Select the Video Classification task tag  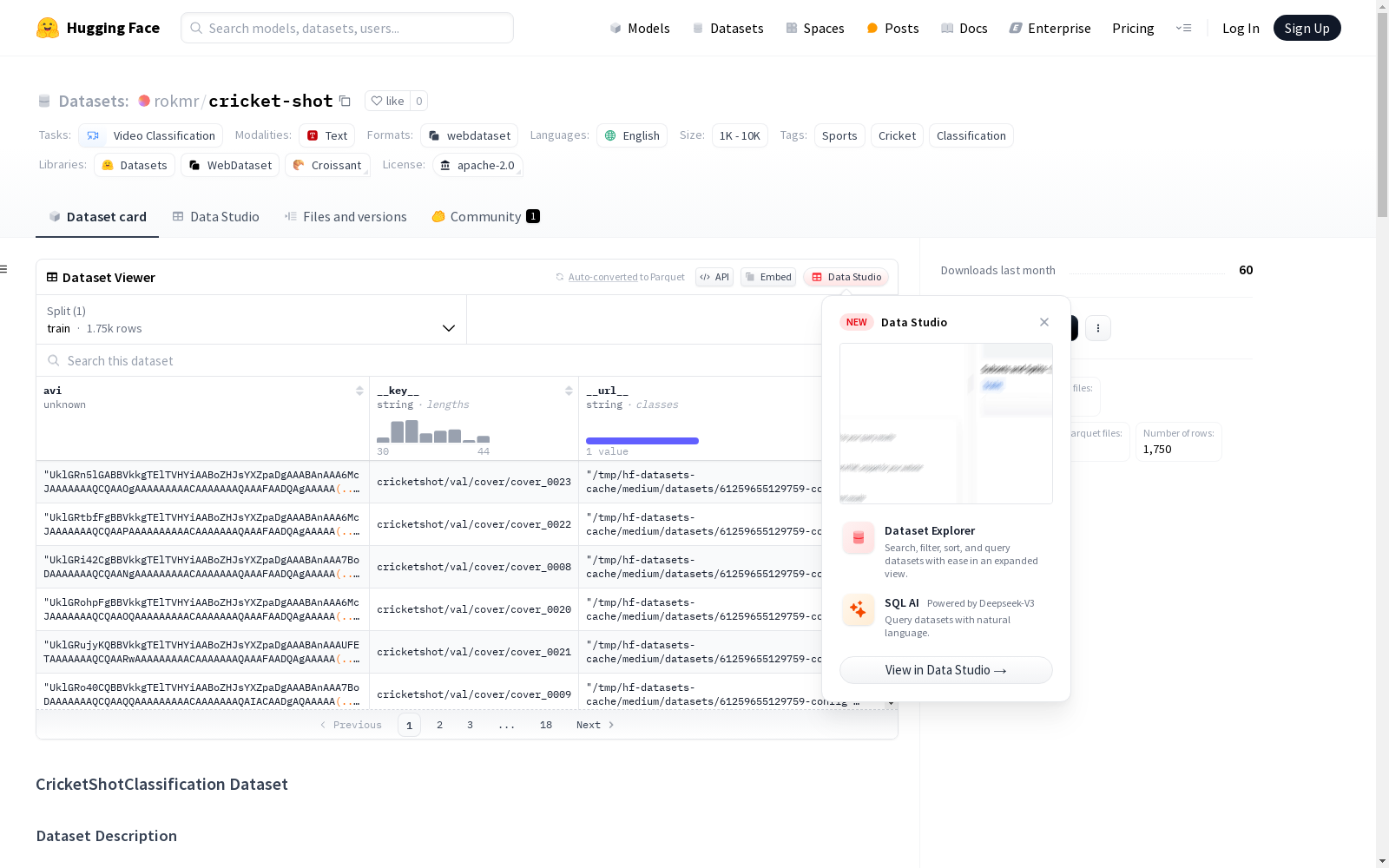tap(151, 135)
